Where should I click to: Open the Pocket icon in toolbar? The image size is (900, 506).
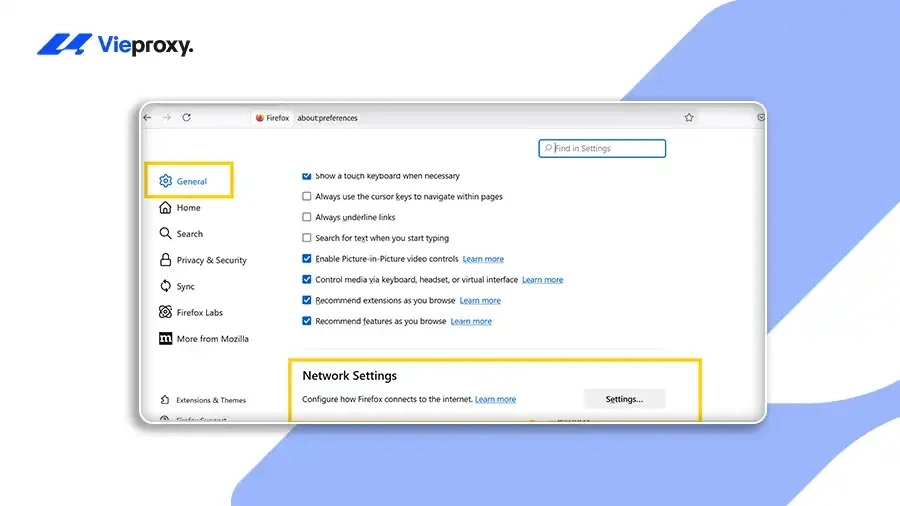(x=761, y=118)
